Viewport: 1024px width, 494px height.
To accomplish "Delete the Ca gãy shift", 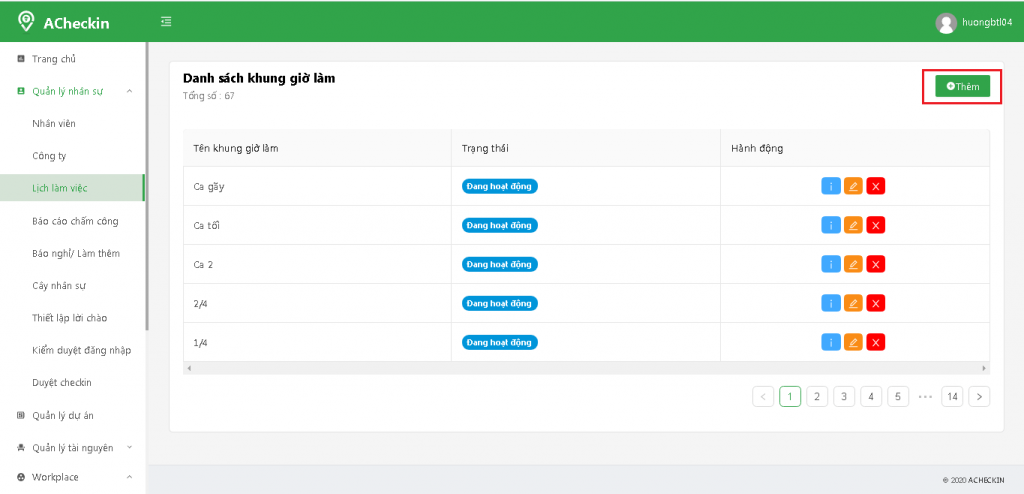I will tap(876, 186).
